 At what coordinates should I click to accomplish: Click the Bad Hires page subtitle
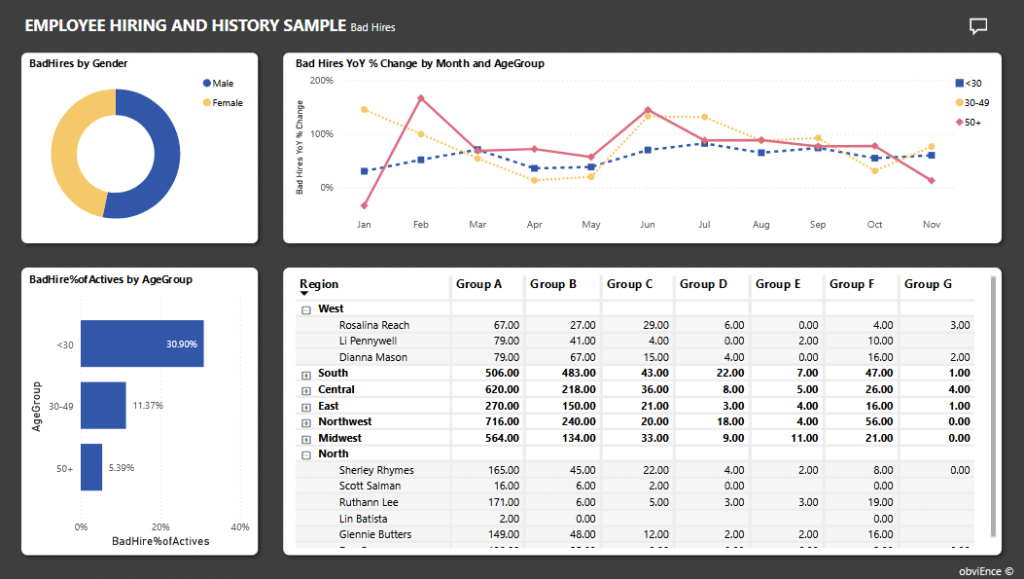(373, 27)
